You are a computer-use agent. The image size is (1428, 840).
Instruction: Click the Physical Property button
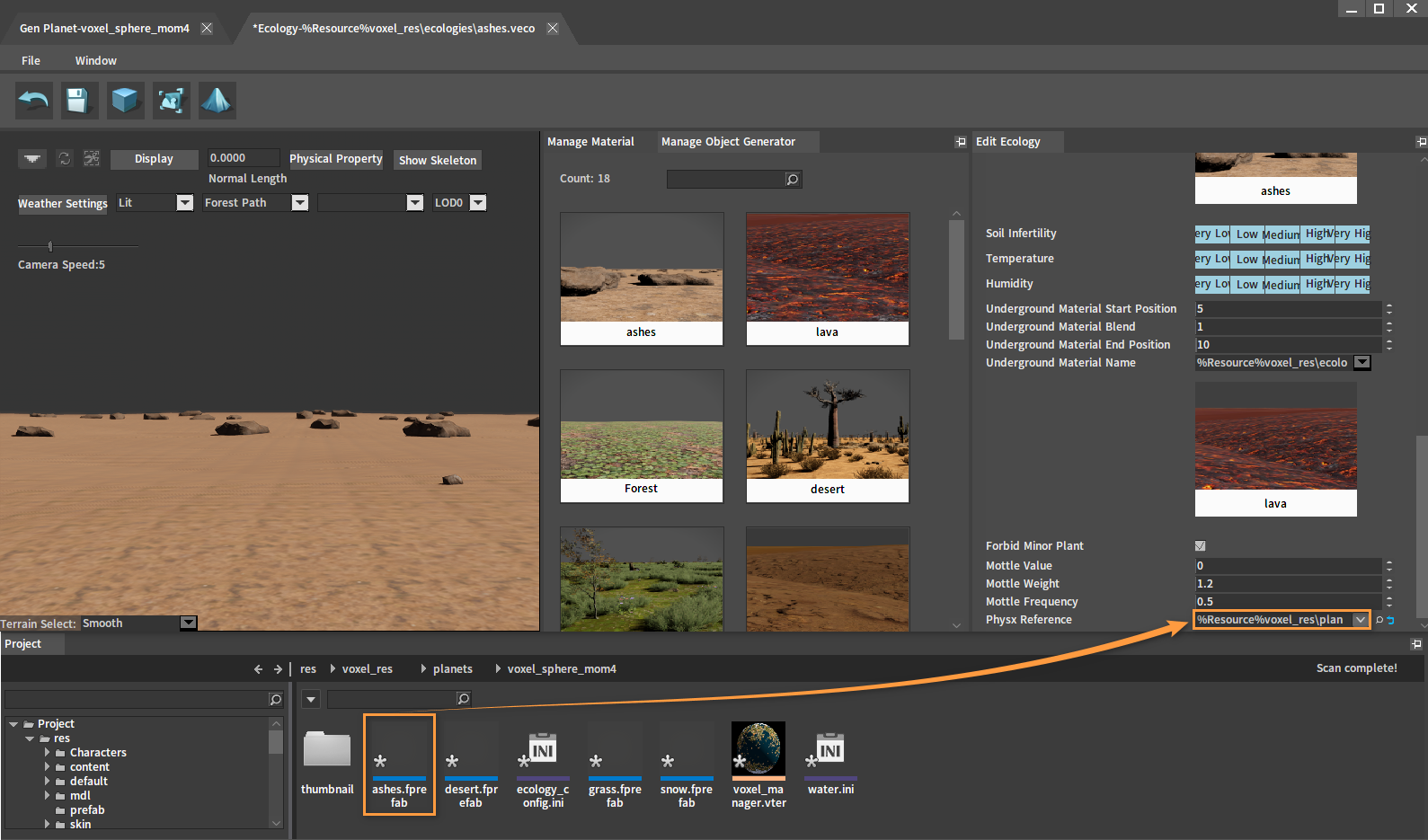[x=336, y=159]
